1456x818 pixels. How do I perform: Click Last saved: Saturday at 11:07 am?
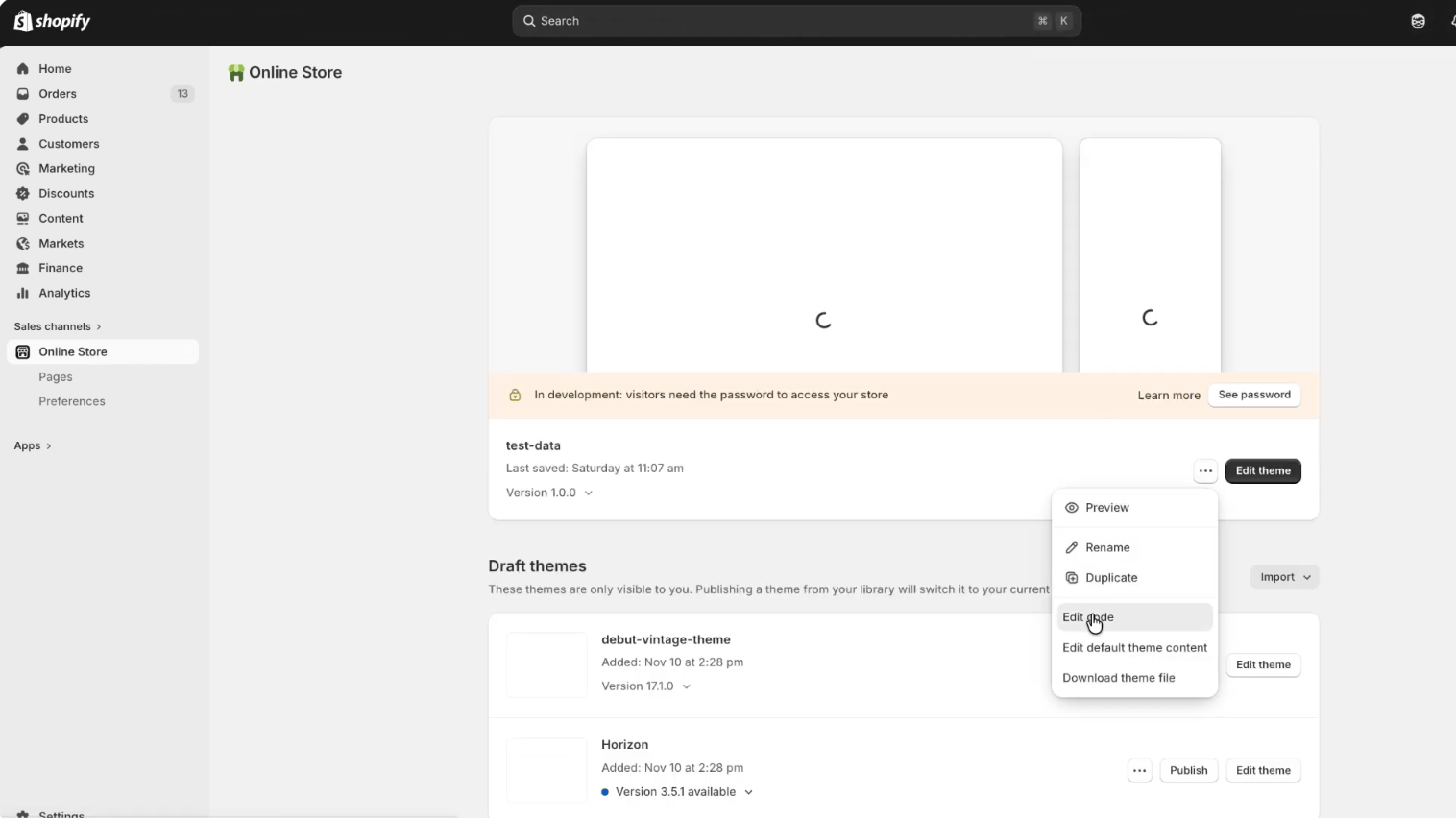click(x=595, y=469)
